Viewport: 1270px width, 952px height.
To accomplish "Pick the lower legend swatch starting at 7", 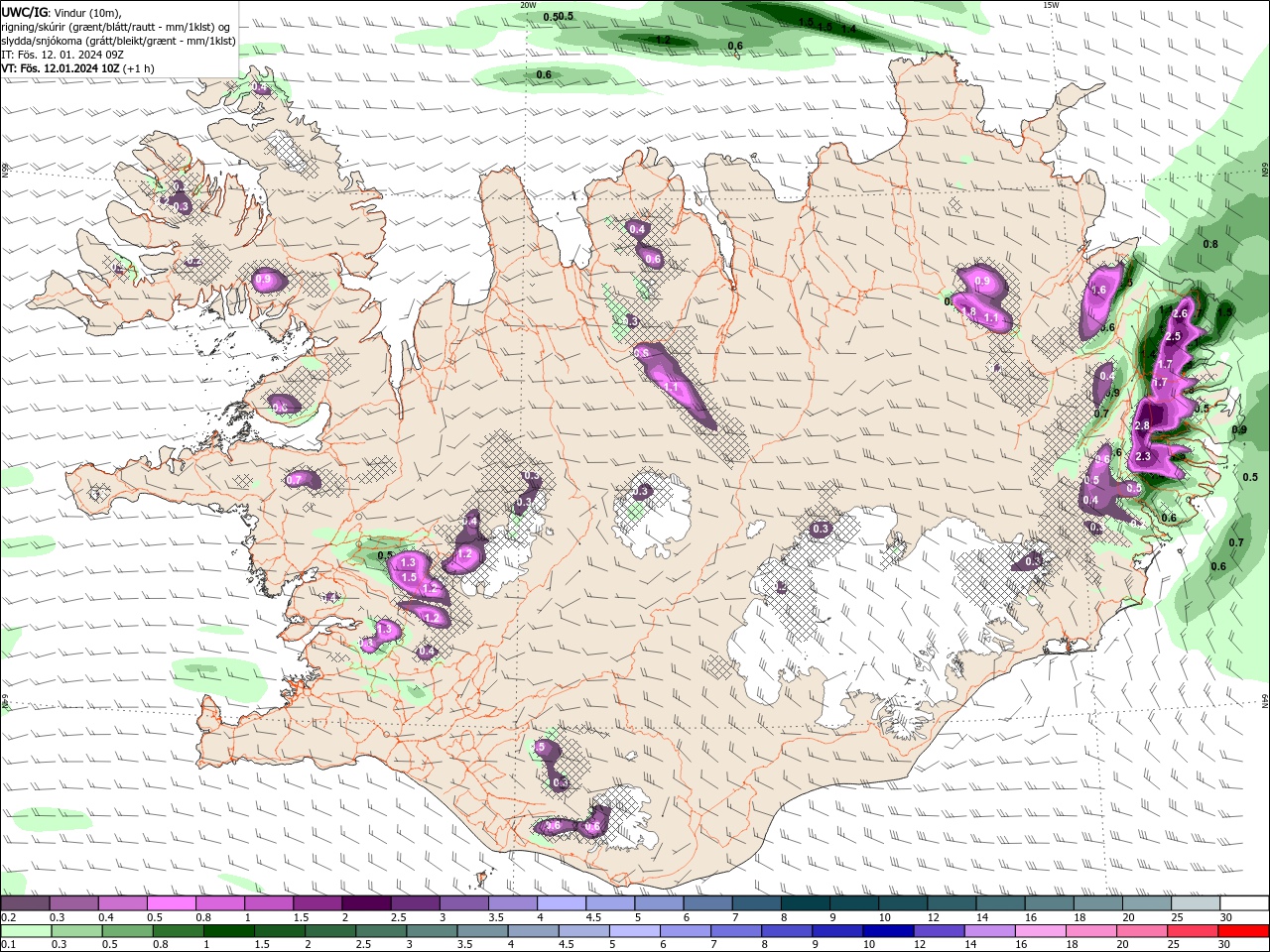I will click(x=736, y=931).
